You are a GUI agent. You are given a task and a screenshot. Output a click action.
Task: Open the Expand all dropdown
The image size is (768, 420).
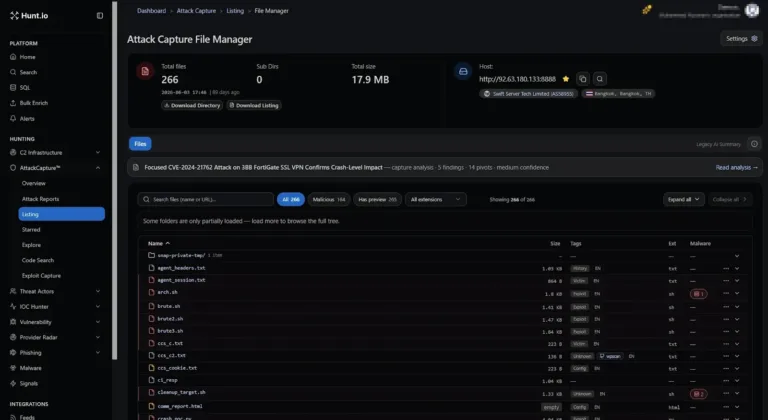(684, 199)
